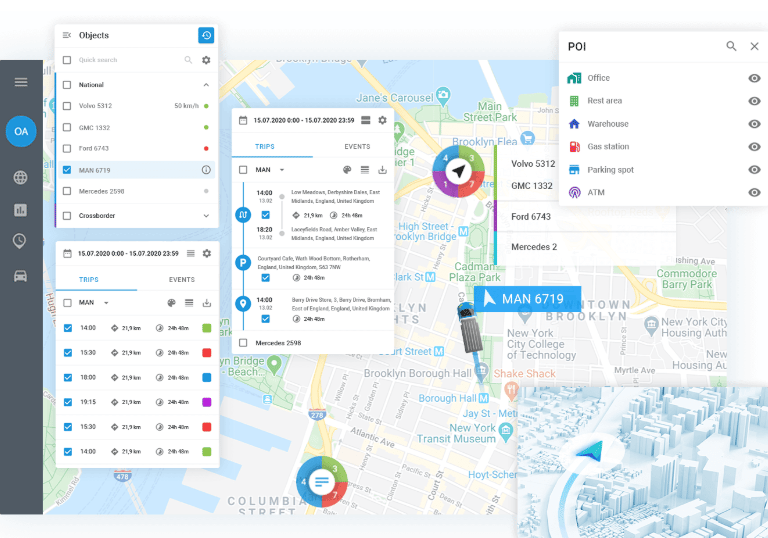Hide Warehouse POIs with the eye icon

pyautogui.click(x=754, y=124)
